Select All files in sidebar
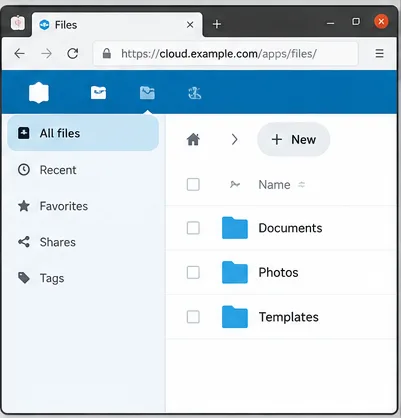Viewport: 401px width, 418px height. [x=83, y=133]
